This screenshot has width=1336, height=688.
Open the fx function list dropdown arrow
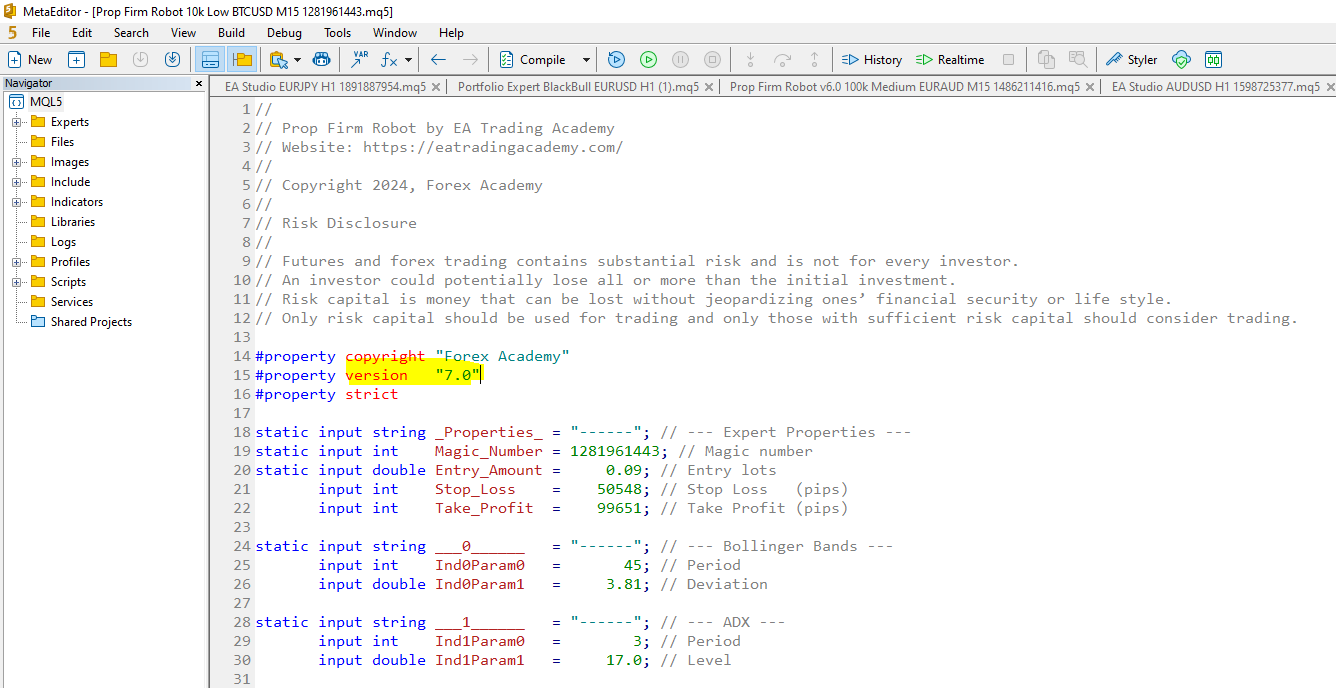408,60
